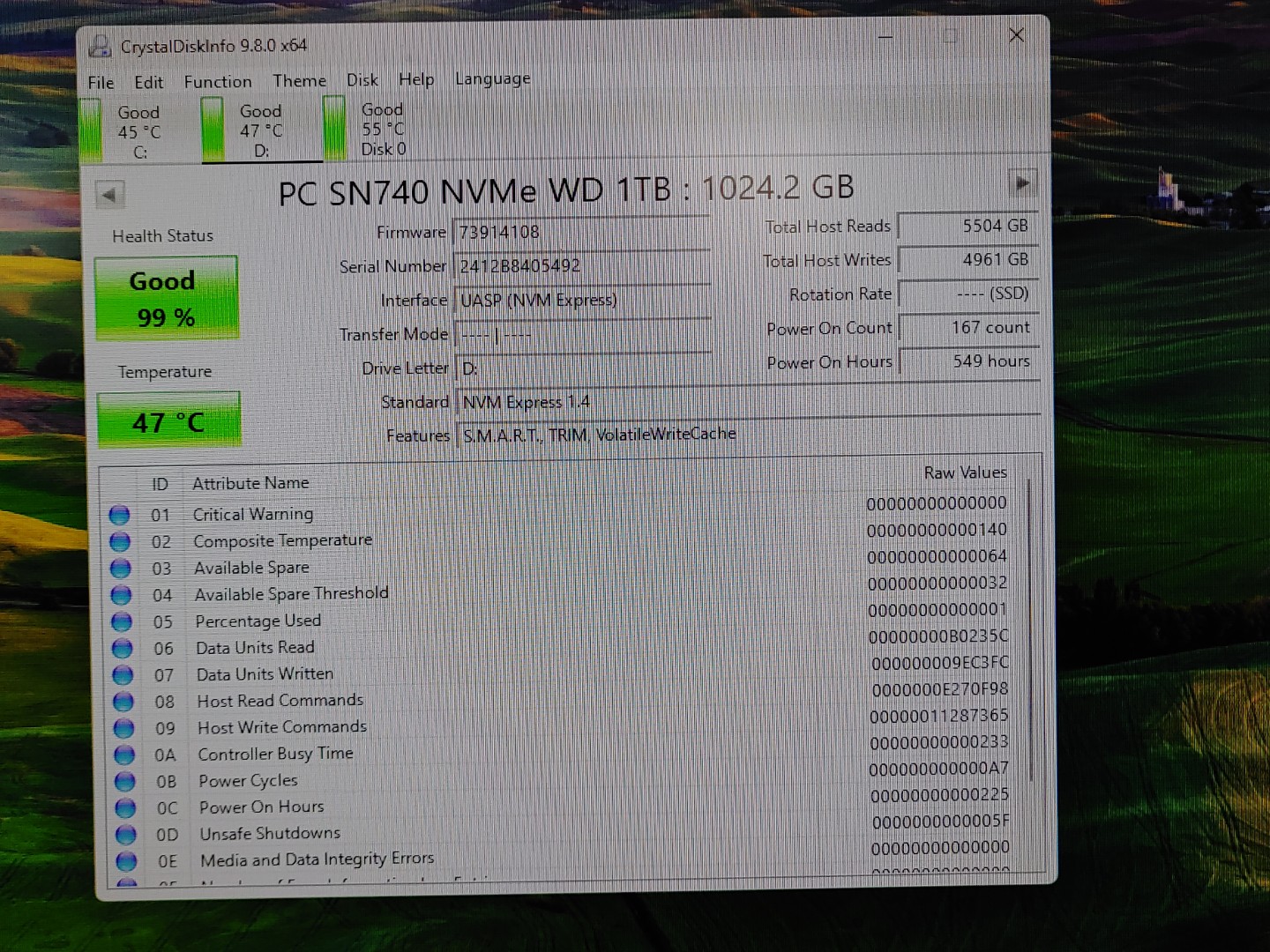Select the 'Unsafe Shutdowns' attribute name
This screenshot has width=1270, height=952.
coord(270,833)
